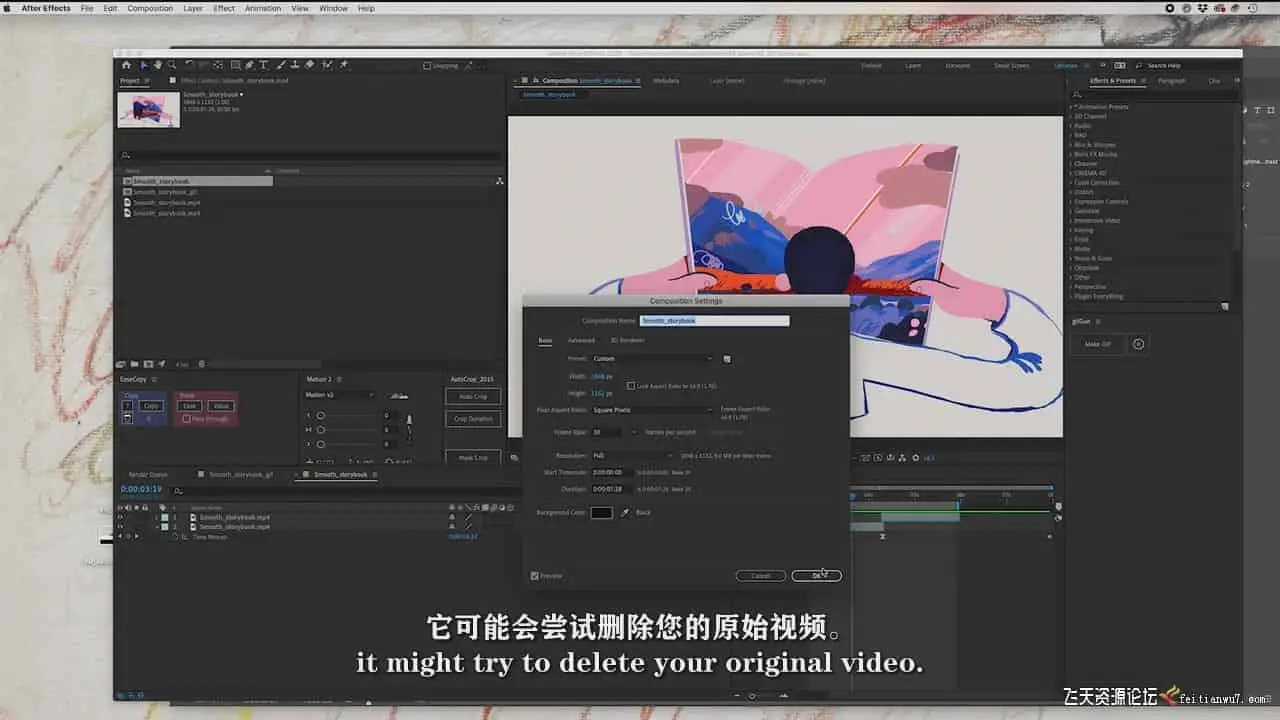This screenshot has height=720, width=1280.
Task: Select the Brush tool
Action: coord(280,65)
